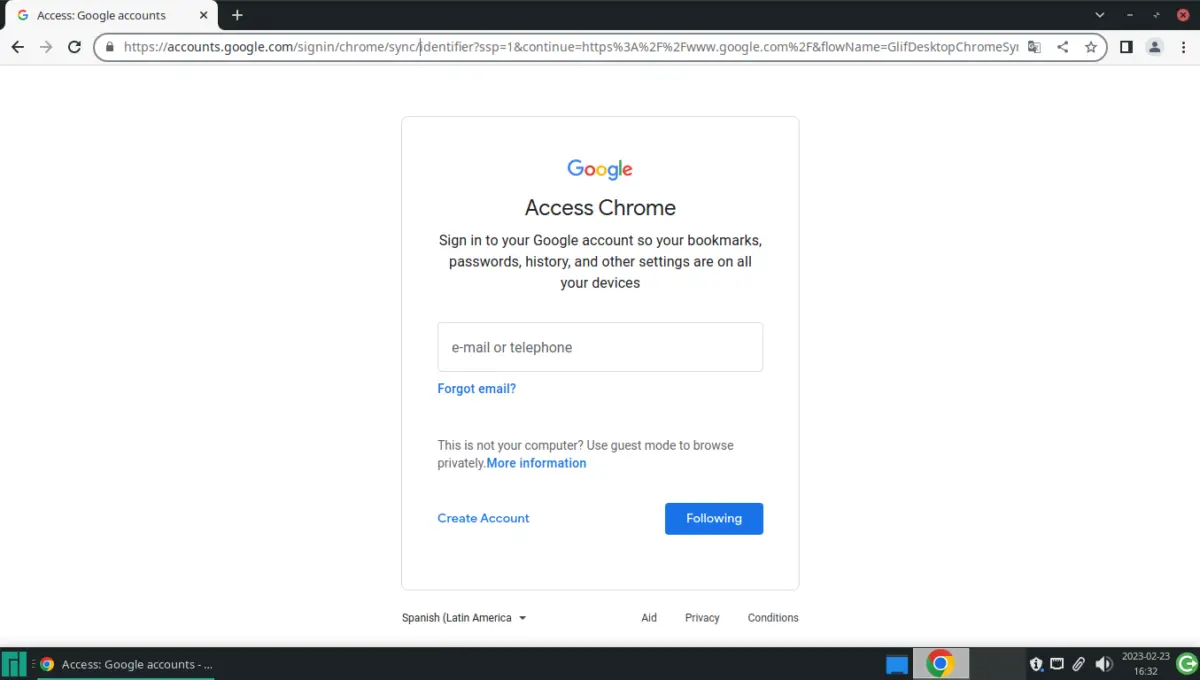The image size is (1200, 680).
Task: Open the volume speaker tray icon
Action: pos(1104,664)
